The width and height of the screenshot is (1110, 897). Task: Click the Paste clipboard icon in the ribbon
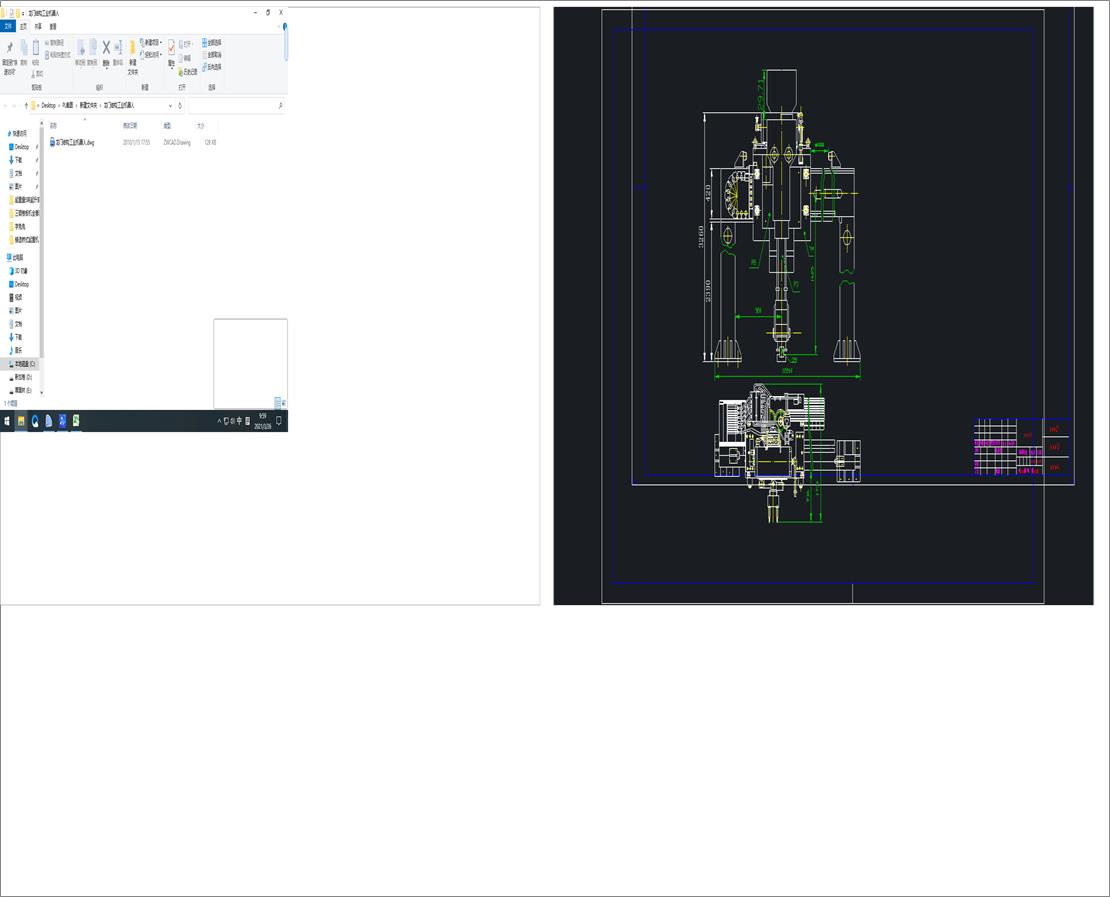35,49
